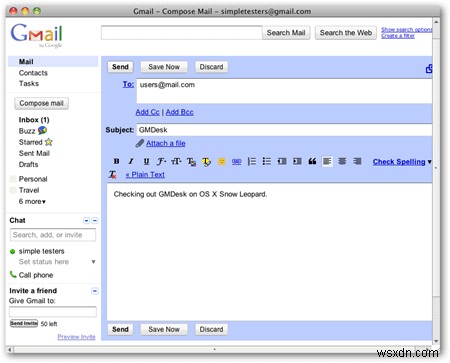Collapse the Chat panel

point(95,221)
